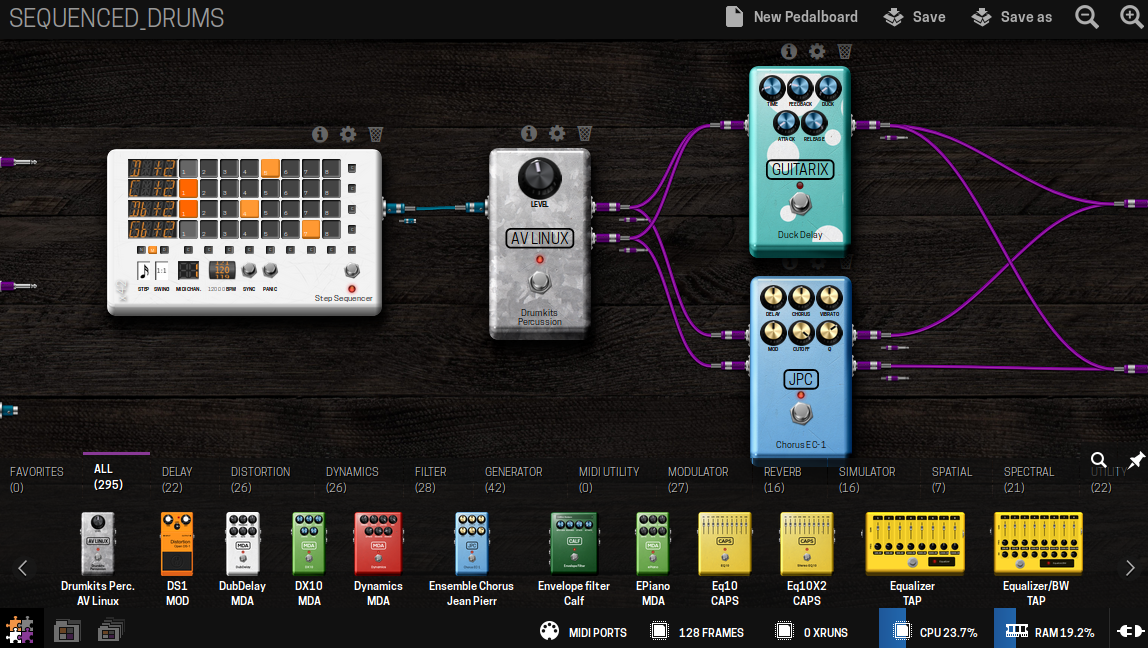Click the device plug icon bottom right
Image resolution: width=1148 pixels, height=648 pixels.
(1130, 630)
